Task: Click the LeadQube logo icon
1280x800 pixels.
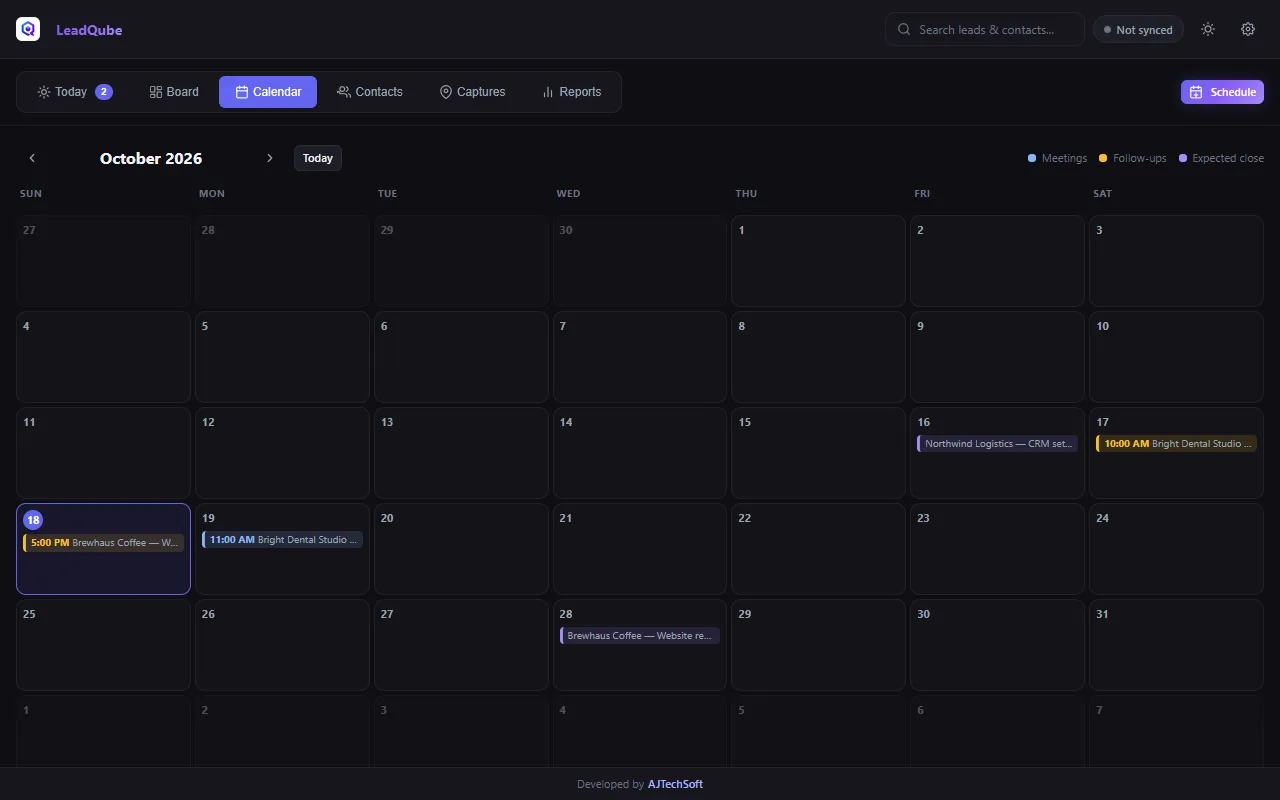Action: click(28, 29)
